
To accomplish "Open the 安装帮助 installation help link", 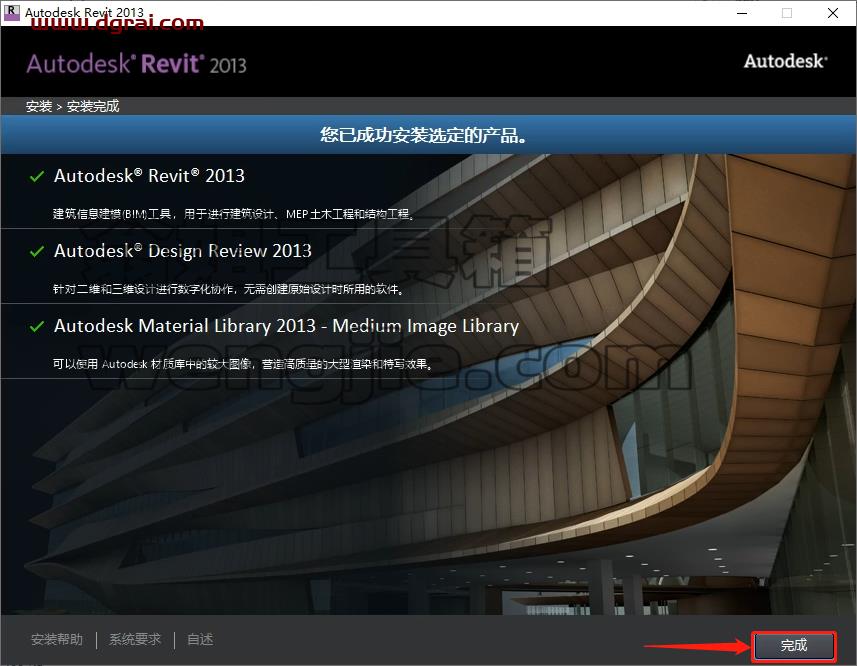I will tap(57, 639).
